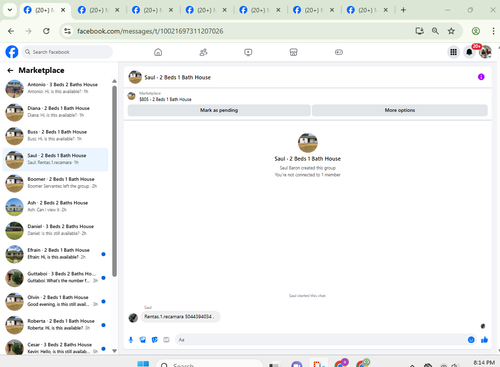The image size is (500, 367).
Task: Open the emoji picker in message box
Action: coord(471,340)
